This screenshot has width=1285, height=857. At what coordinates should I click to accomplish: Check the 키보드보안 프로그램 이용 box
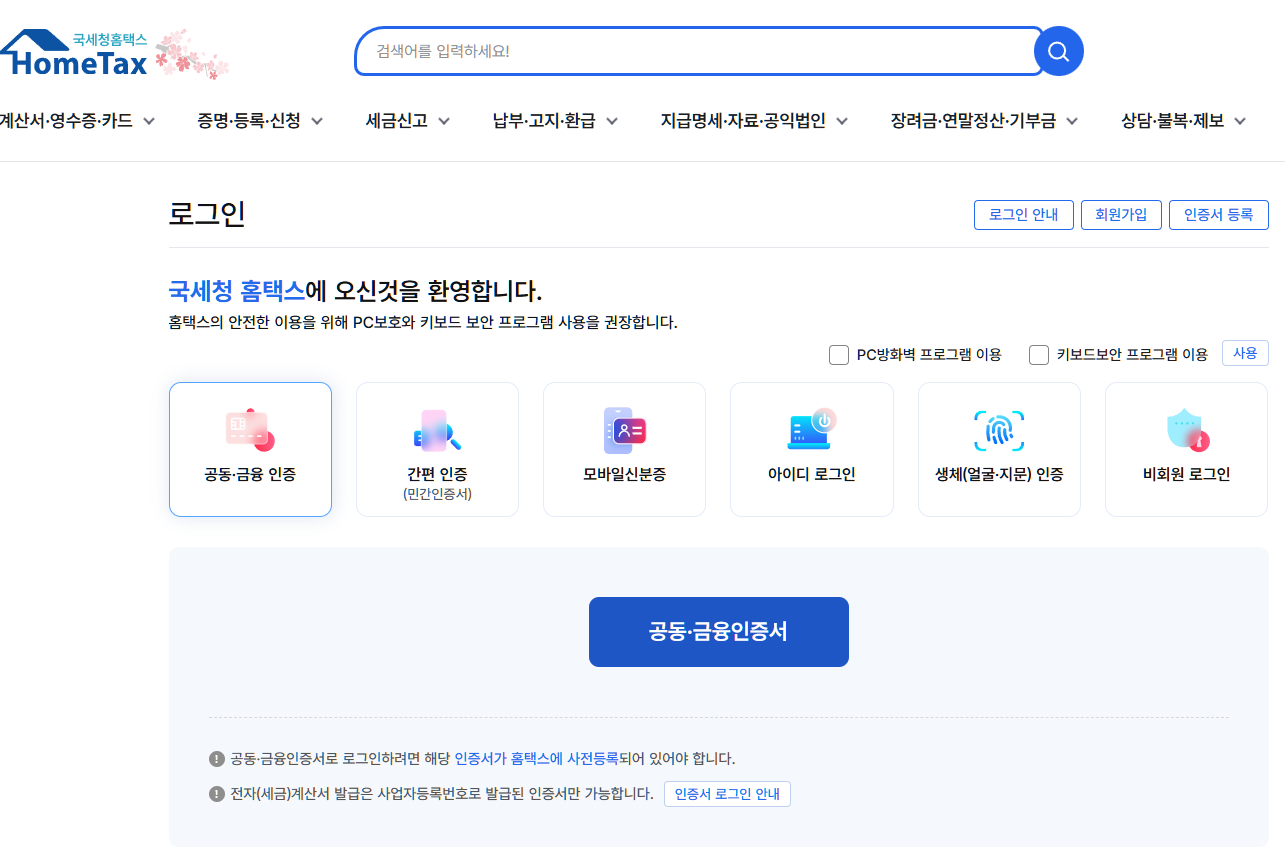(1038, 353)
